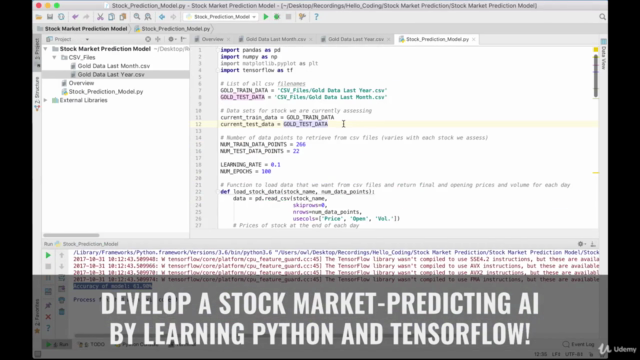Image resolution: width=640 pixels, height=360 pixels.
Task: Start debugging with the bug icon
Action: [x=277, y=17]
